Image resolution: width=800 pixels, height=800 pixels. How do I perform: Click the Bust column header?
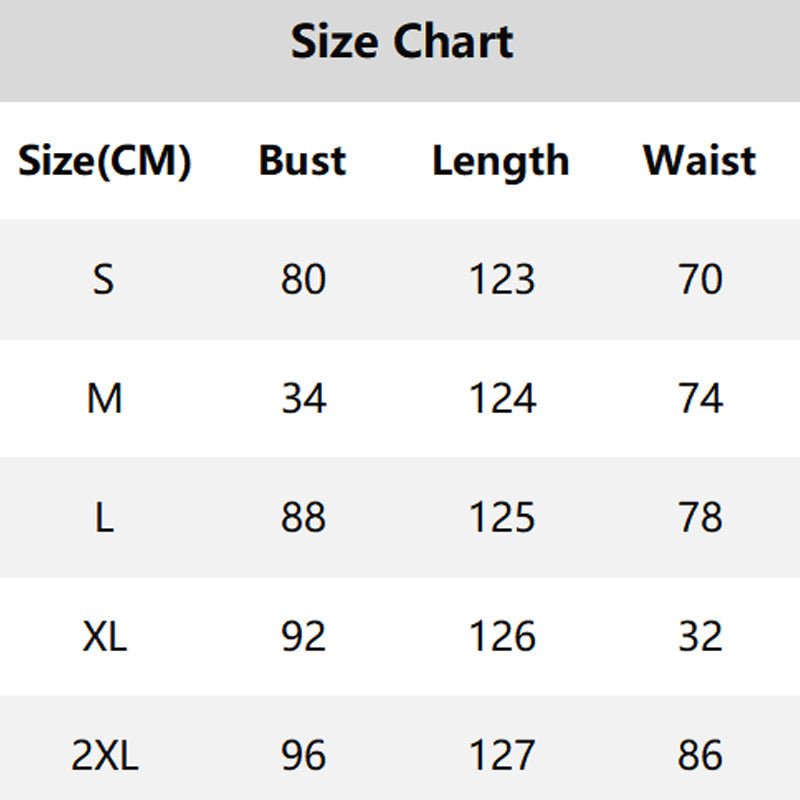click(x=302, y=161)
